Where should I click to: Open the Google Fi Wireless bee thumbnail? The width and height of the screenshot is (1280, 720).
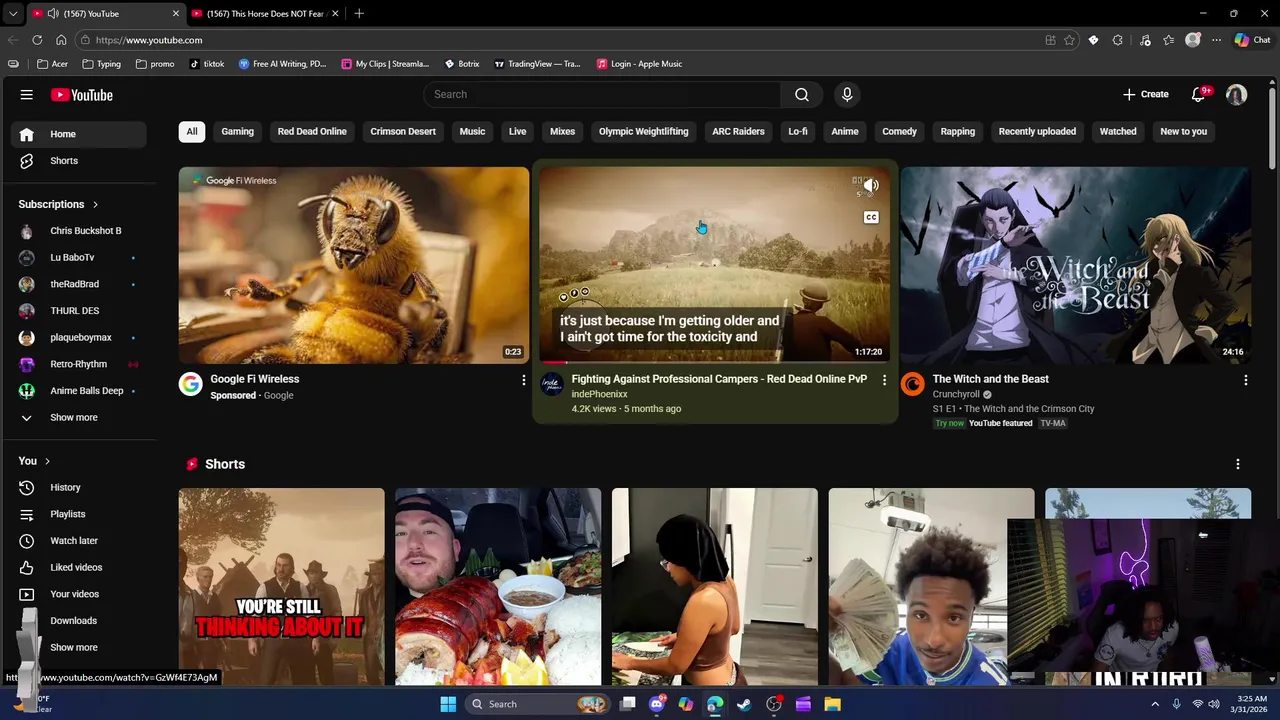point(354,265)
